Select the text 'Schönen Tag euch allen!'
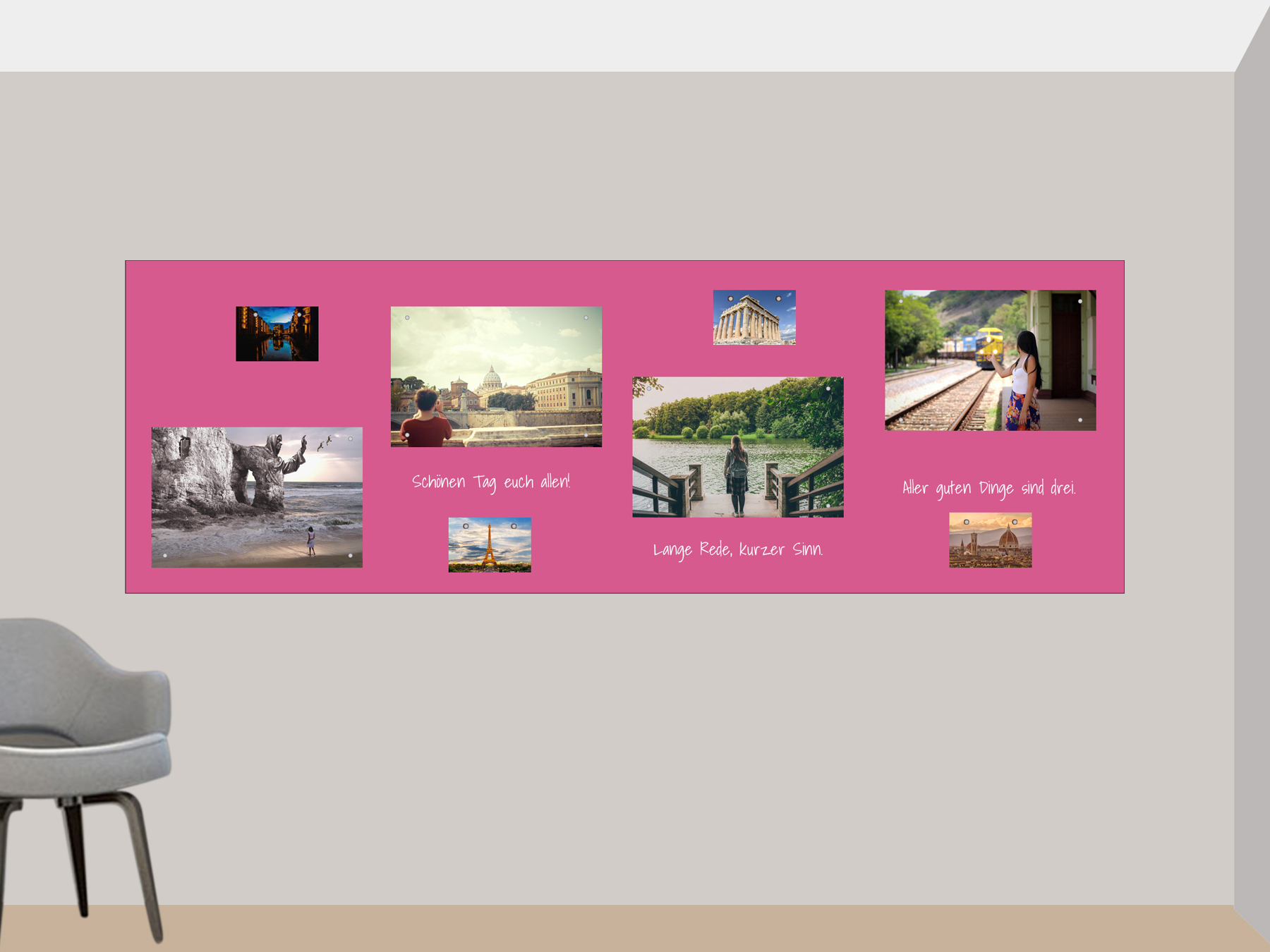The width and height of the screenshot is (1270, 952). [x=491, y=482]
